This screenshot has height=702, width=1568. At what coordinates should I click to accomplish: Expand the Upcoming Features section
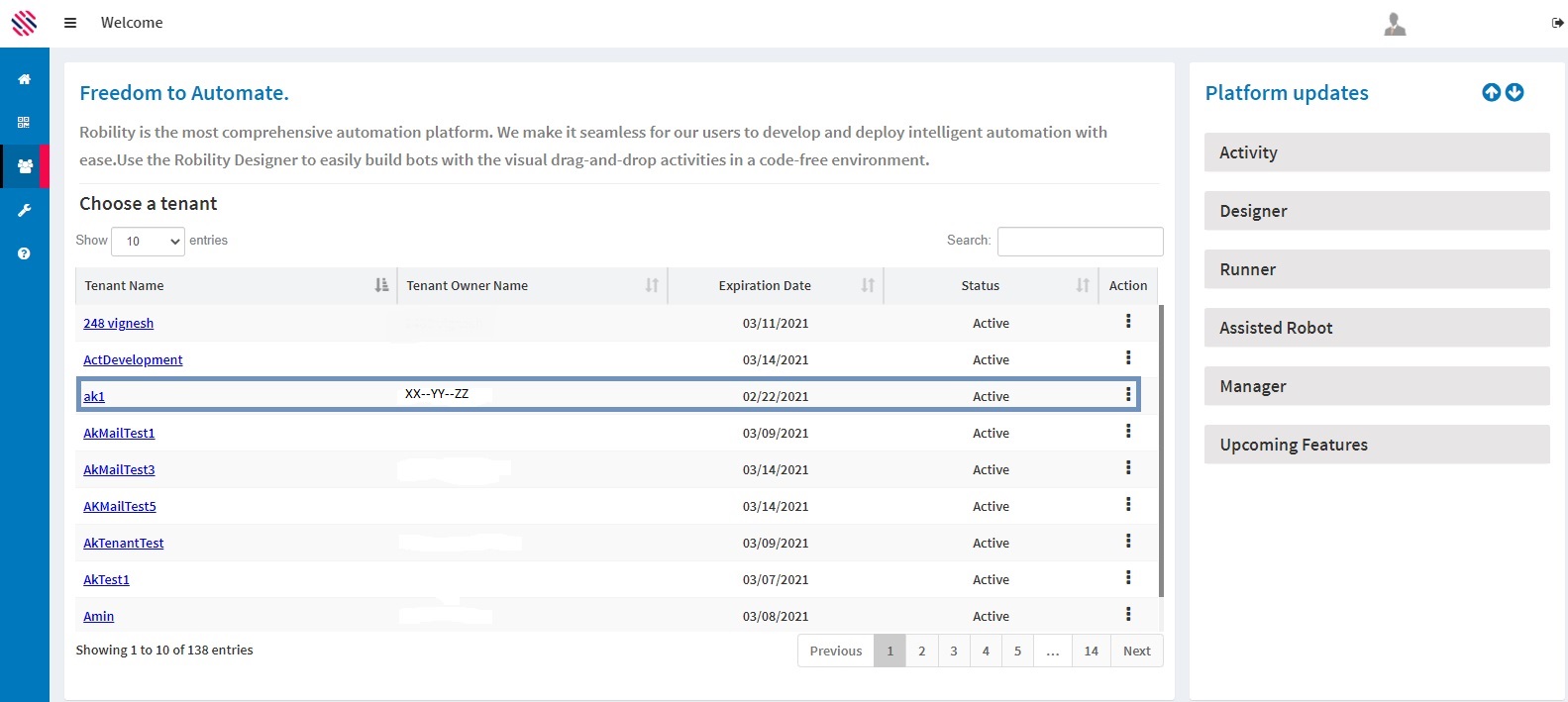[1377, 445]
